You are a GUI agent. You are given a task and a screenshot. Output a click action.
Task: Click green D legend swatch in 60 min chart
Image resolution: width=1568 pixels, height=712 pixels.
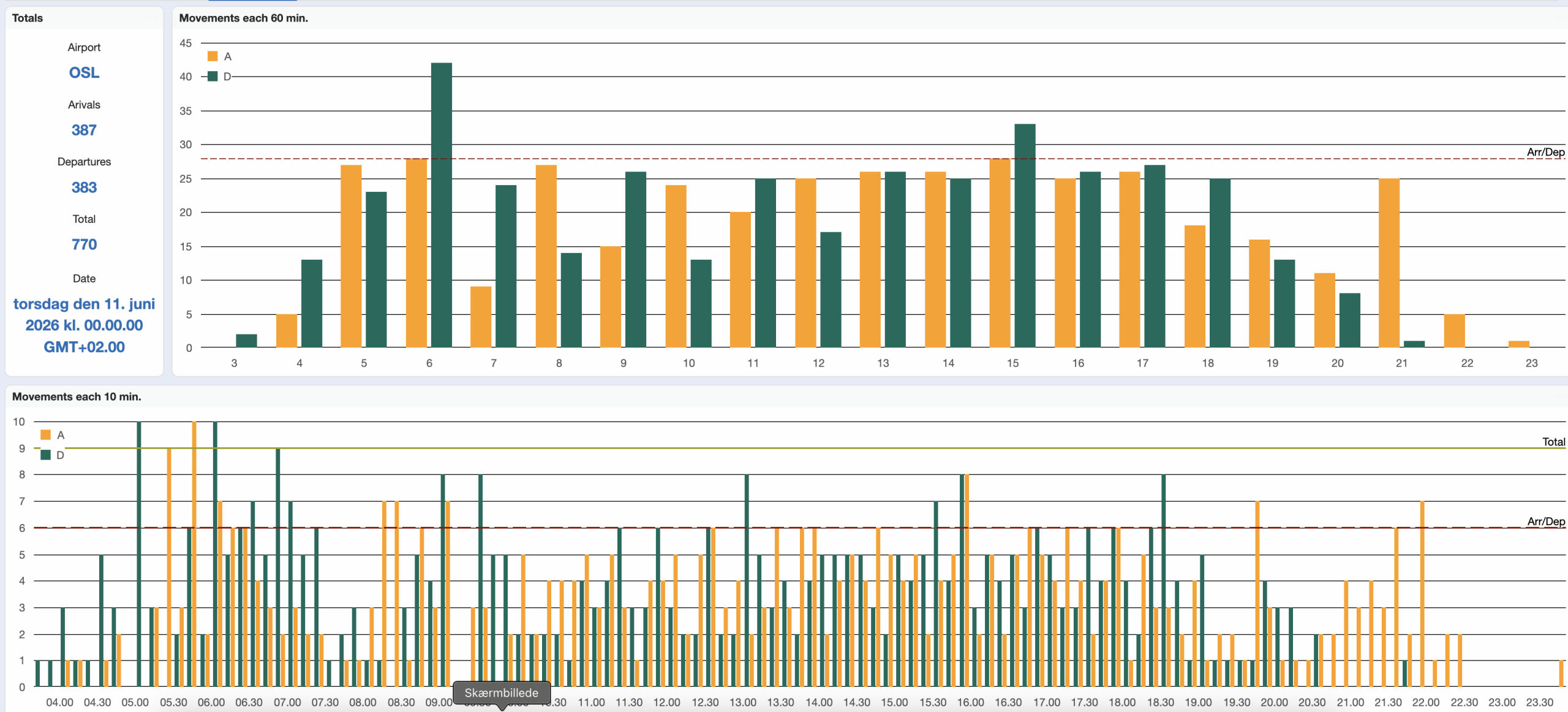[x=213, y=77]
